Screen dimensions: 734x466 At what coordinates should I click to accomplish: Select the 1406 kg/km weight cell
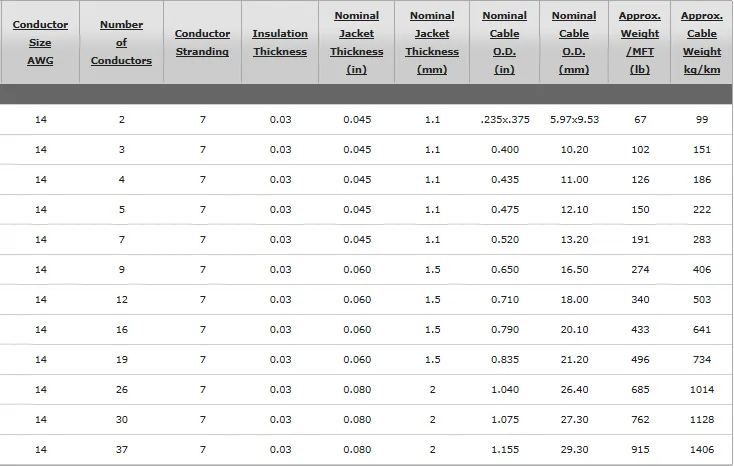[x=702, y=450]
